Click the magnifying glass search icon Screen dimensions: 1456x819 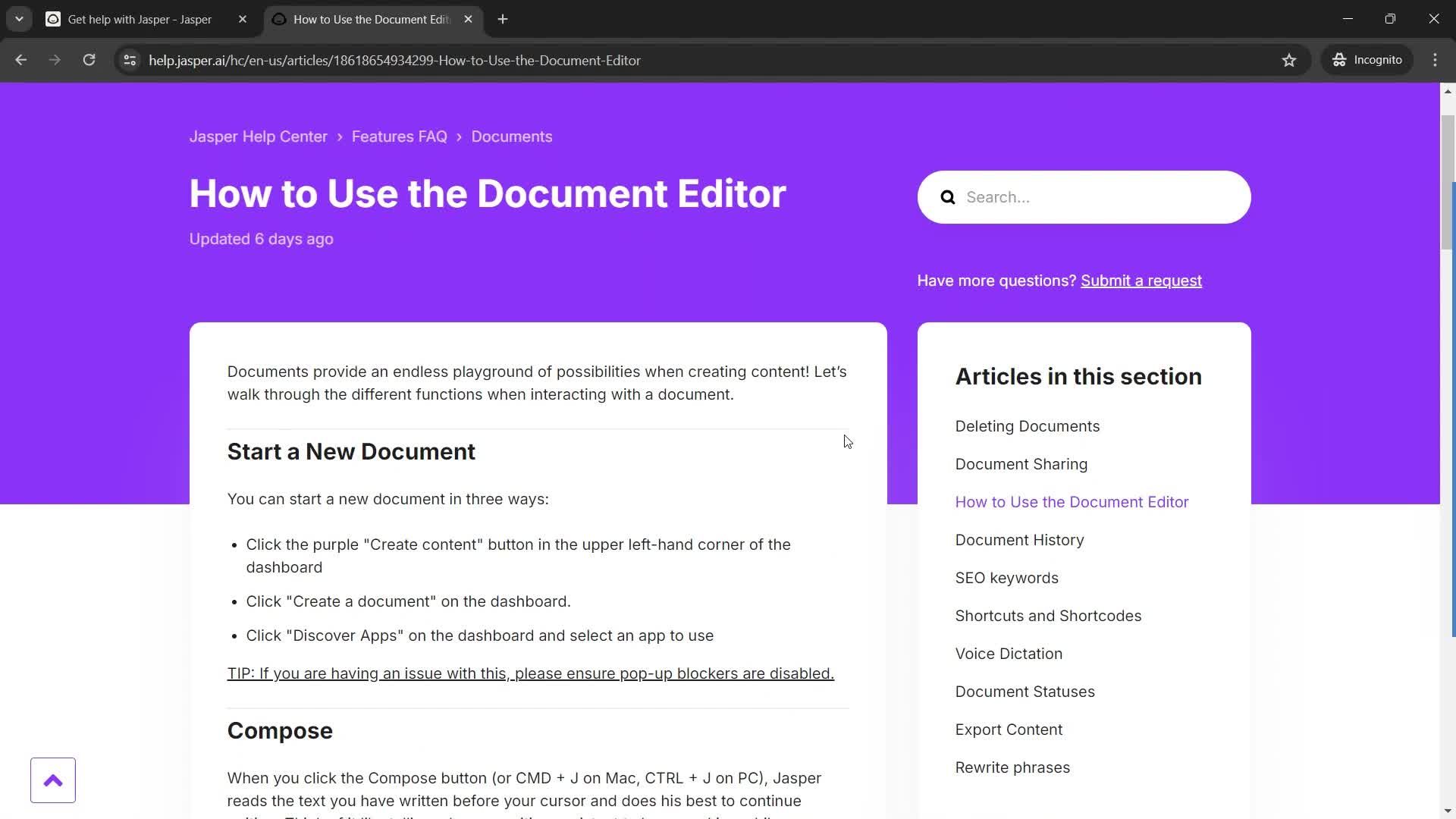tap(948, 197)
